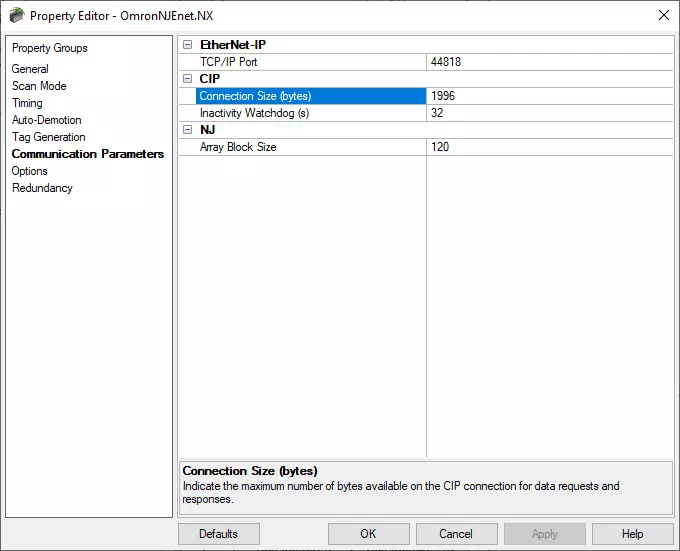Click the Property Groups heading
Viewport: 680px width, 551px height.
(x=49, y=48)
